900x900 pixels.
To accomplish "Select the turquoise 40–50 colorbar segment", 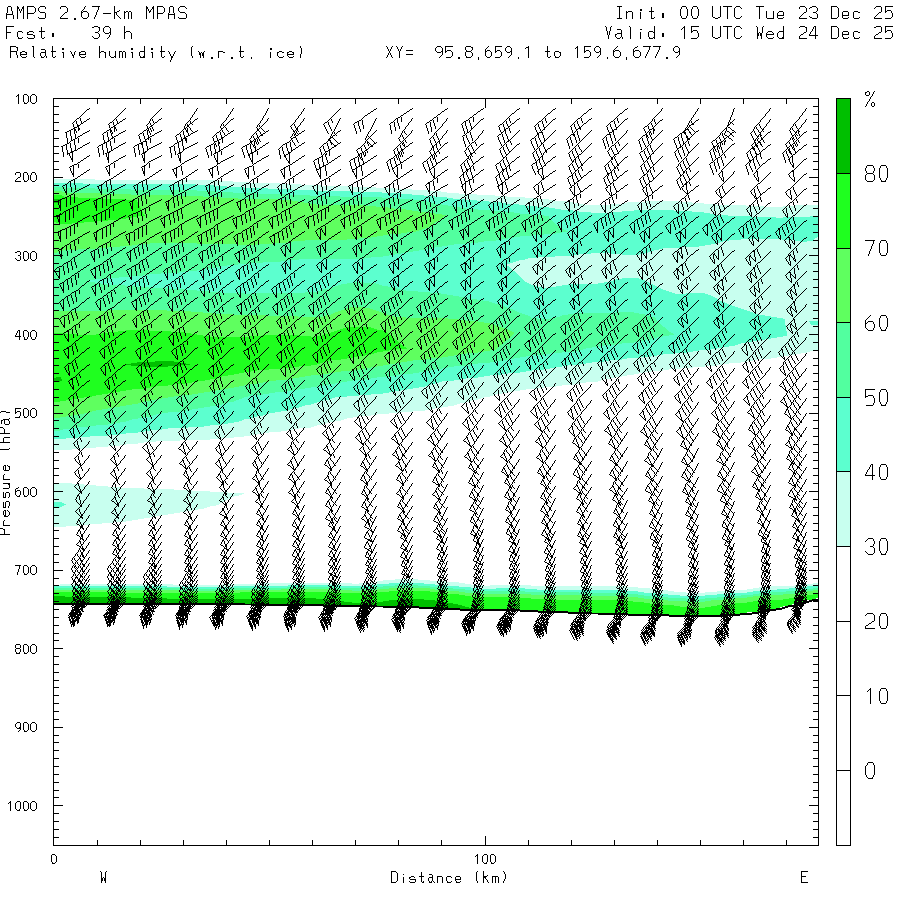I will coord(843,435).
